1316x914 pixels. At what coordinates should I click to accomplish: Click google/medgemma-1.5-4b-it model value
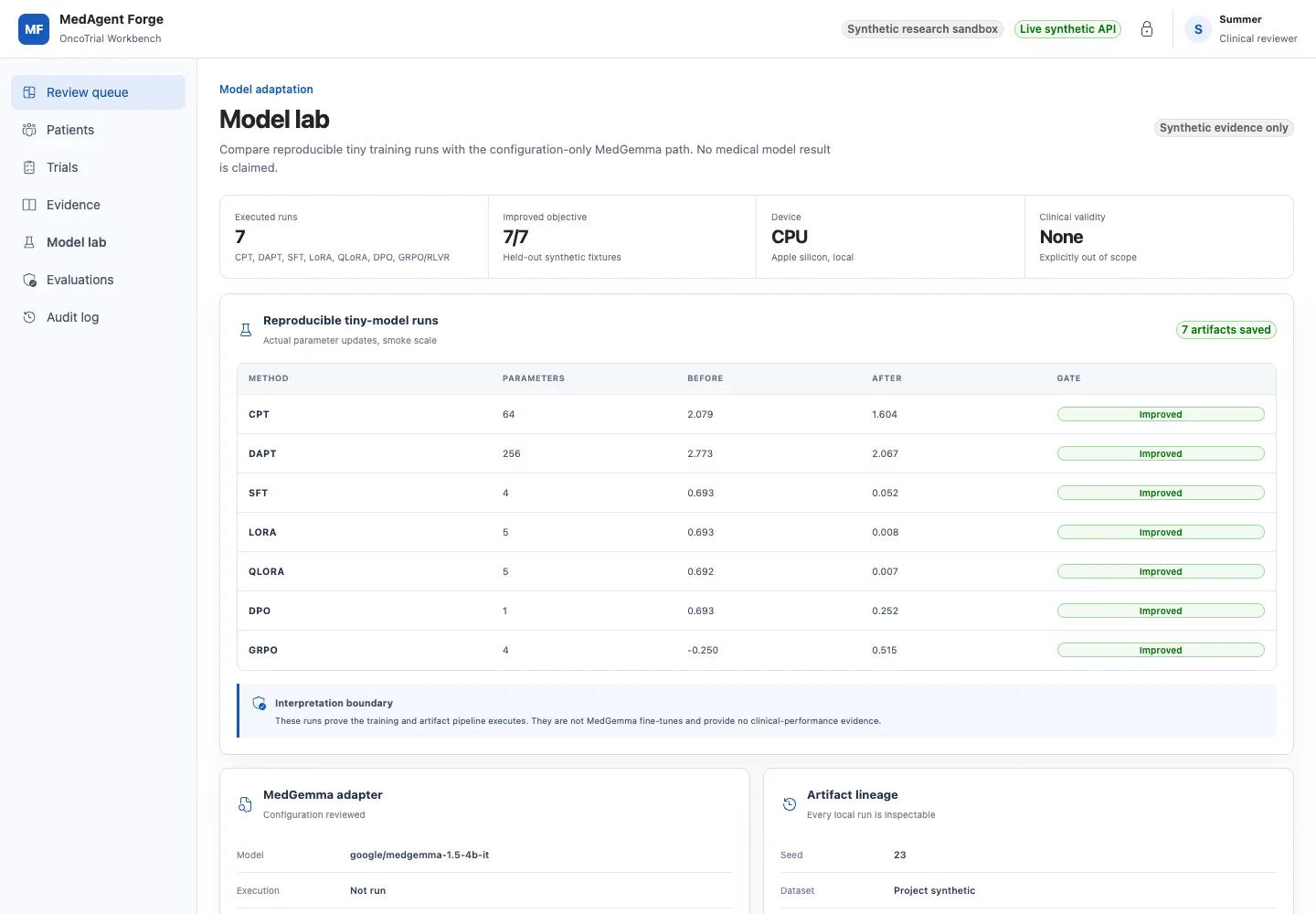tap(419, 856)
